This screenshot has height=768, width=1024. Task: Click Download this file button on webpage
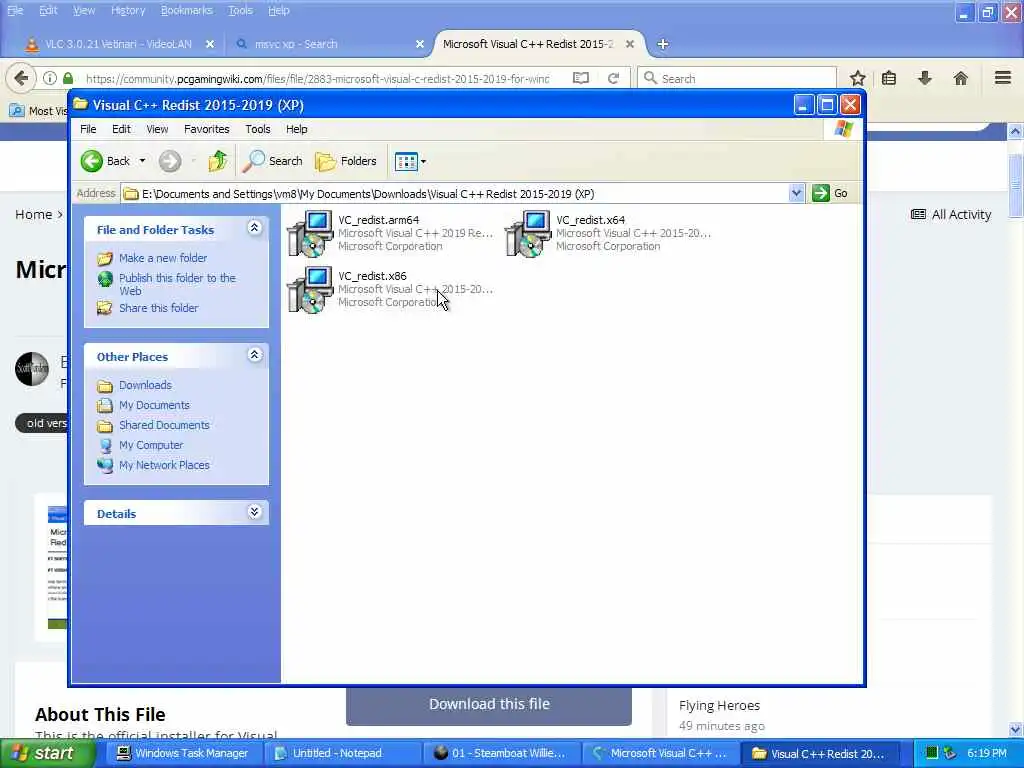point(489,704)
